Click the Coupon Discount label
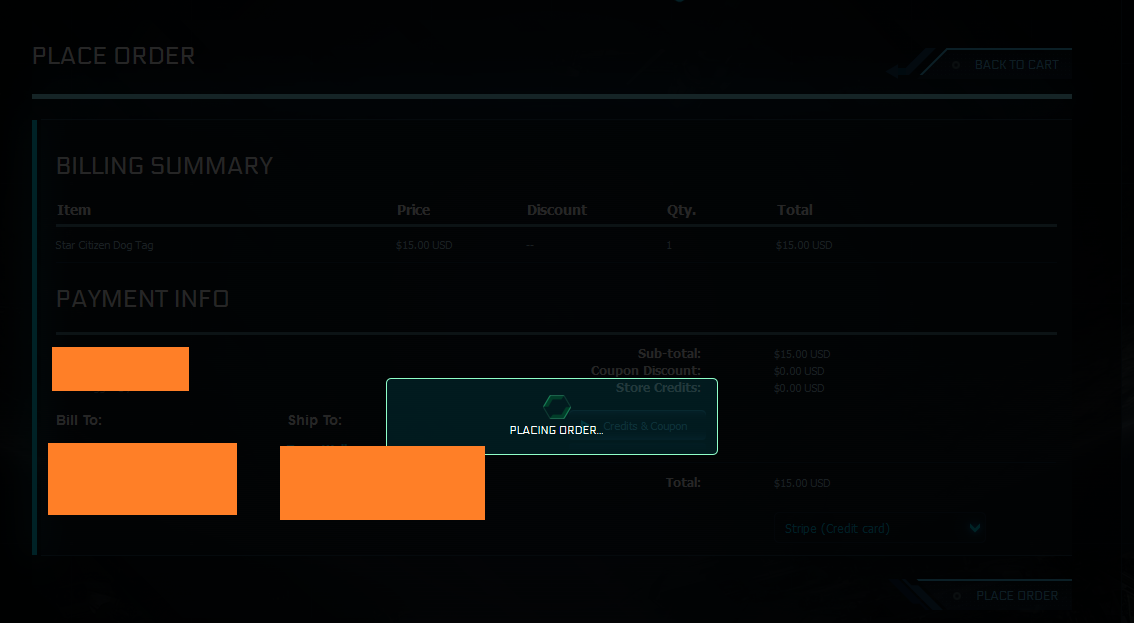Image resolution: width=1134 pixels, height=623 pixels. click(x=646, y=370)
